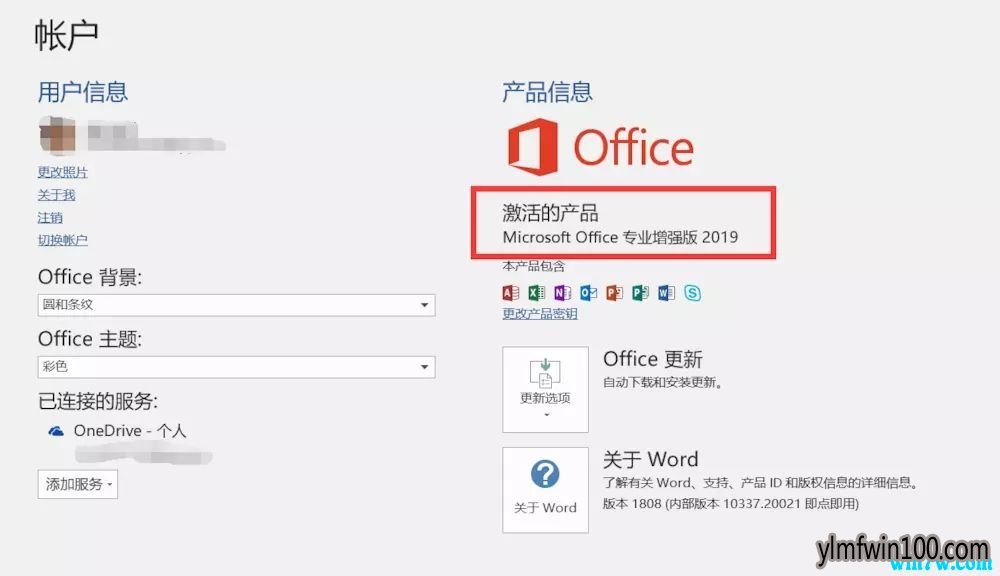Click the 关于 Word button
The width and height of the screenshot is (1000, 576).
click(545, 490)
